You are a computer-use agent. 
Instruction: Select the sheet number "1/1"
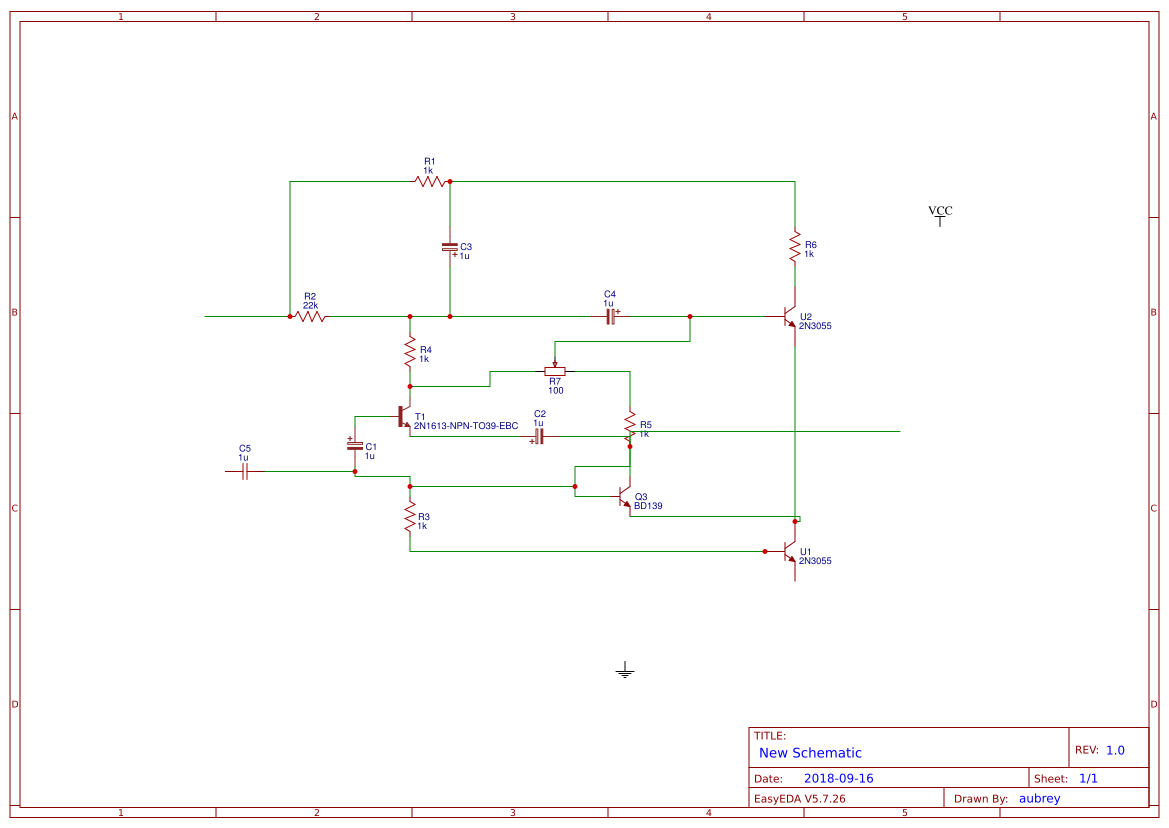1088,778
